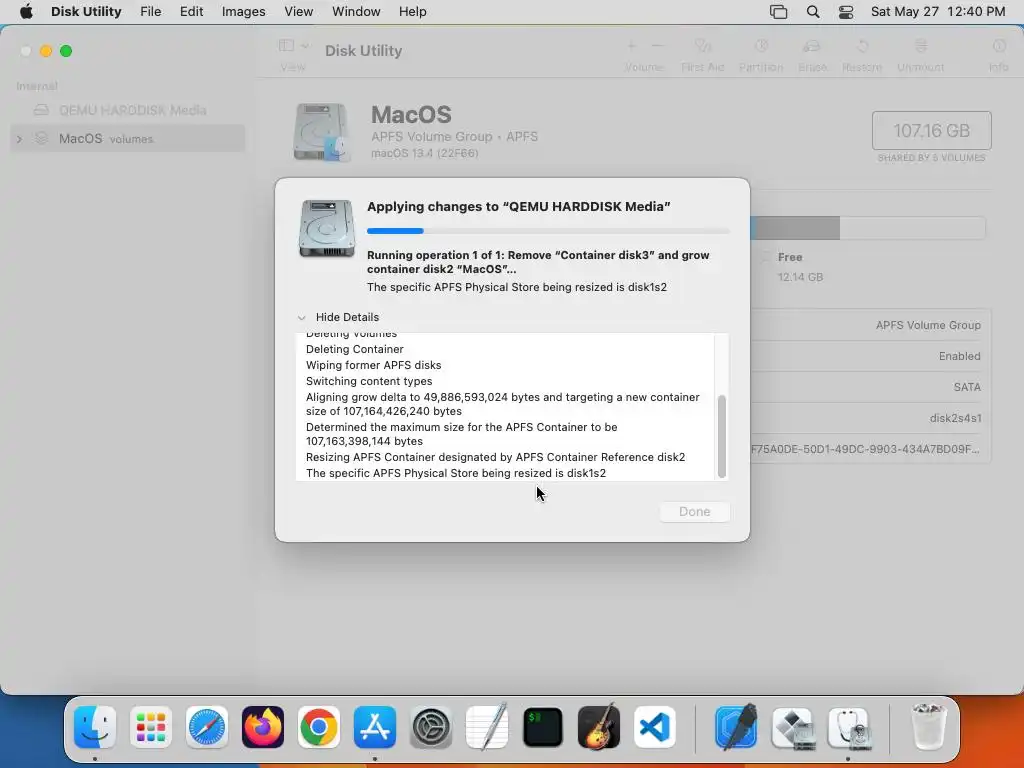Open App Store from the dock
Viewport: 1024px width, 768px height.
pyautogui.click(x=375, y=727)
